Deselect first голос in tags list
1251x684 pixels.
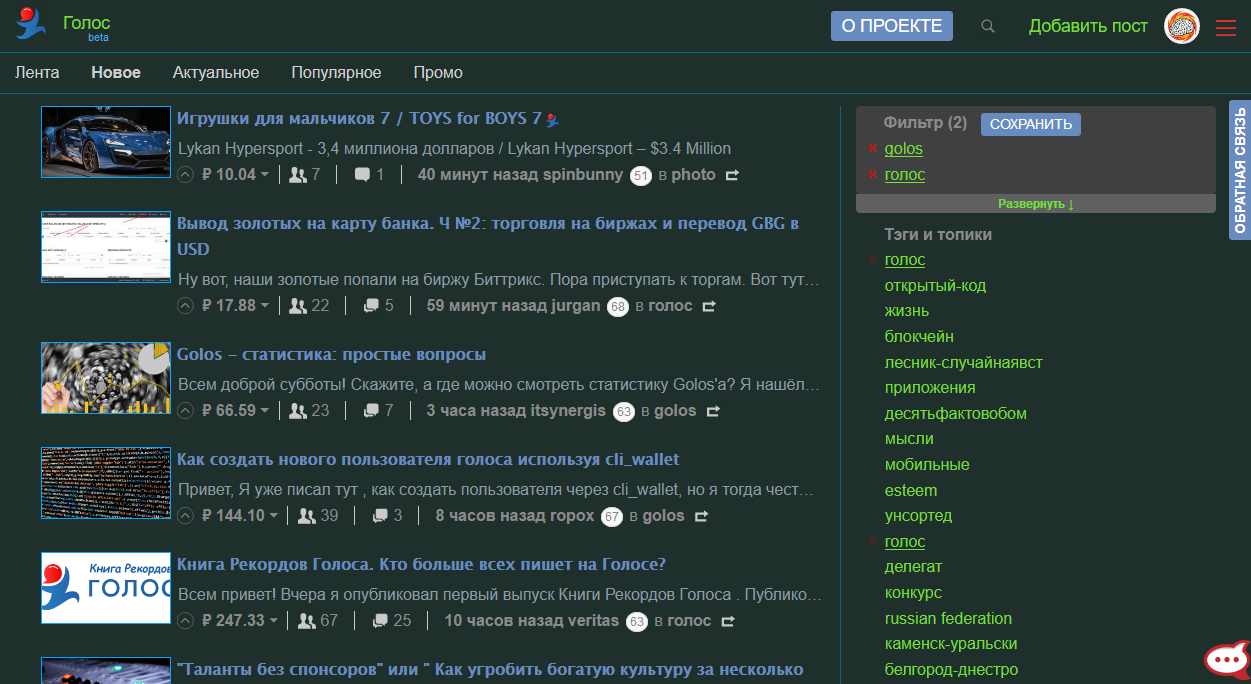click(x=873, y=260)
